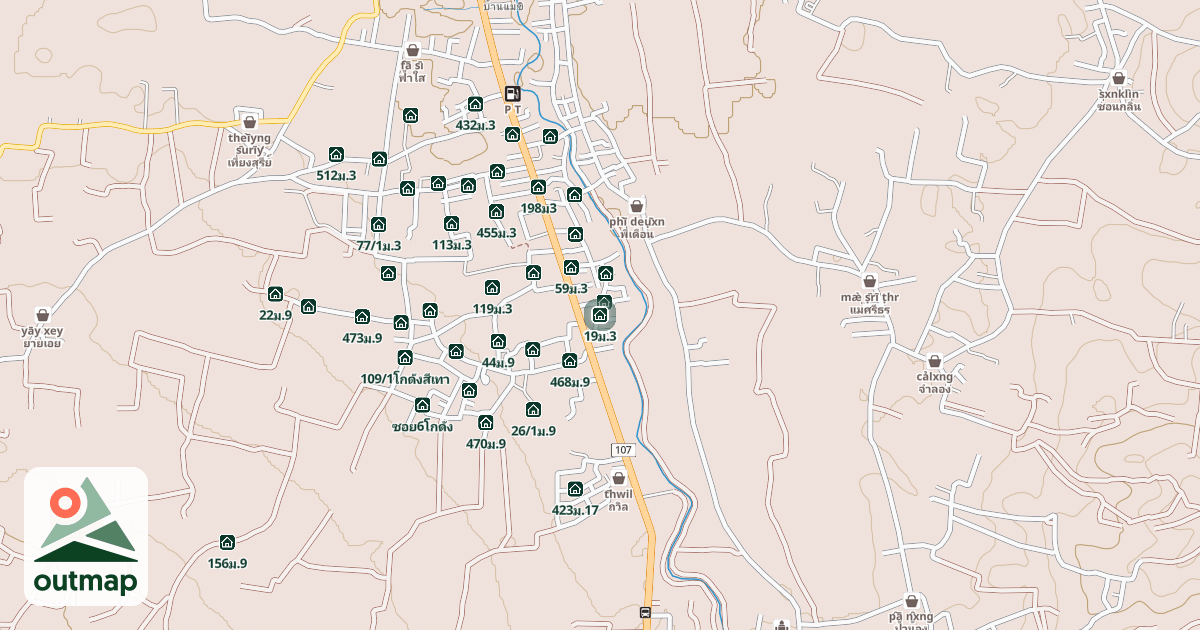Screen dimensions: 1200x630
Task: Open the house marker above 455ม.3
Action: tap(496, 211)
